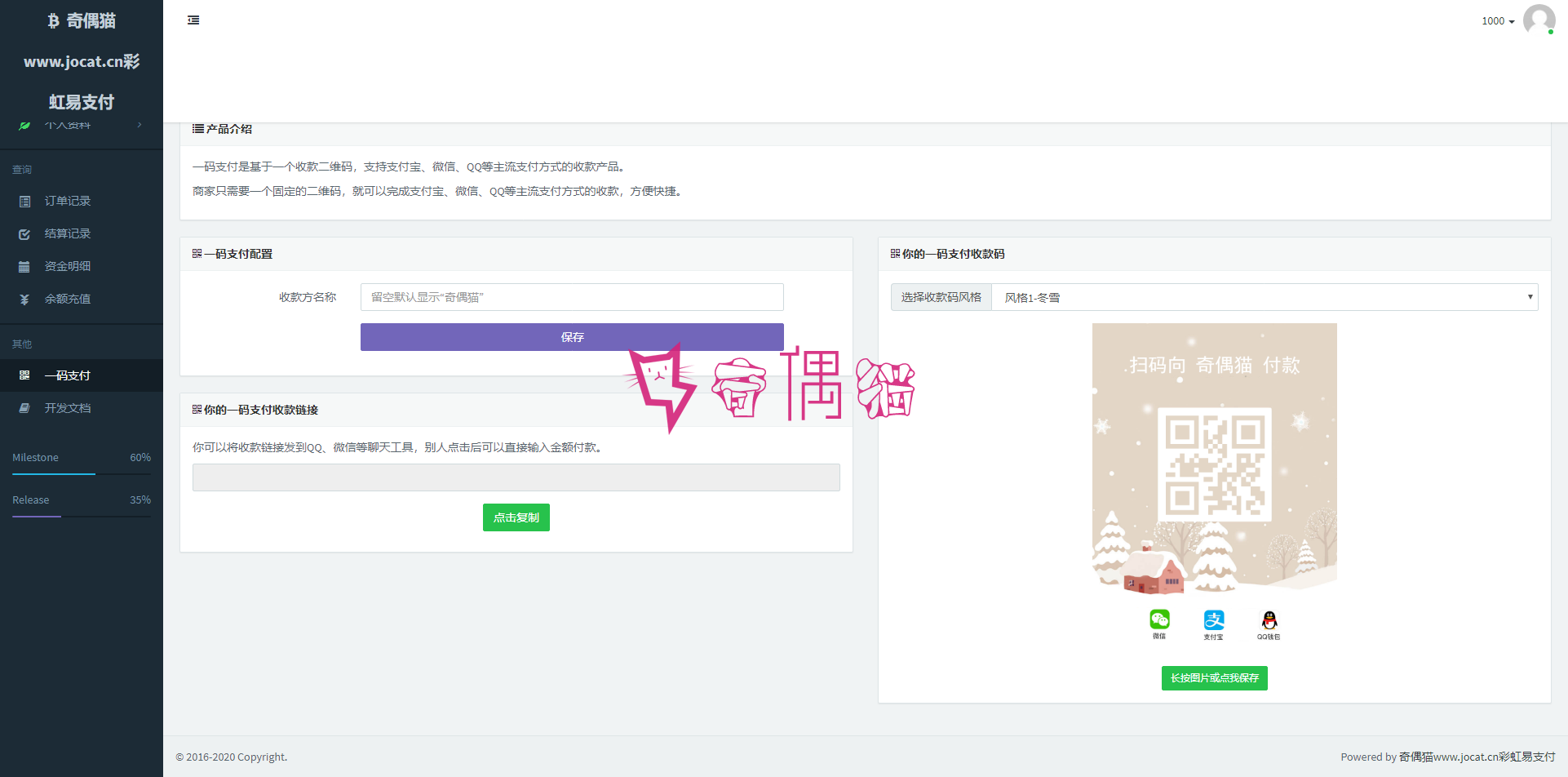Open 开发文档 in the sidebar
The width and height of the screenshot is (1568, 777).
[x=82, y=408]
